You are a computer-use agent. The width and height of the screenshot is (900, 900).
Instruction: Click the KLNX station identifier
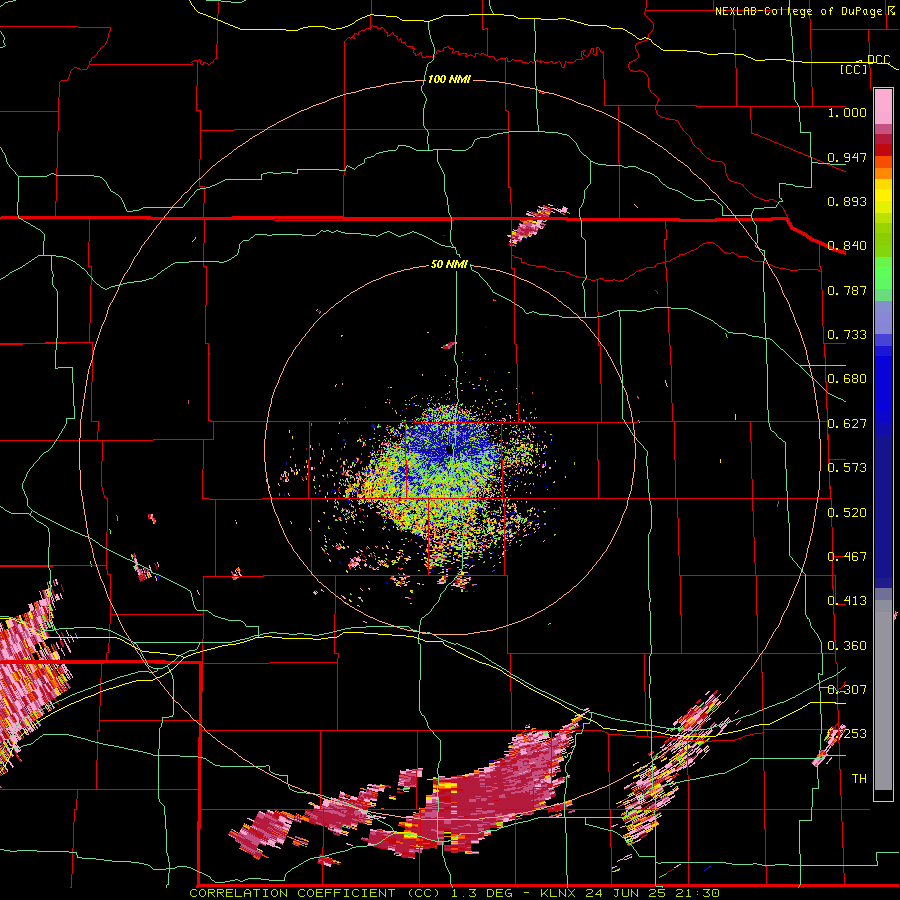tap(560, 893)
